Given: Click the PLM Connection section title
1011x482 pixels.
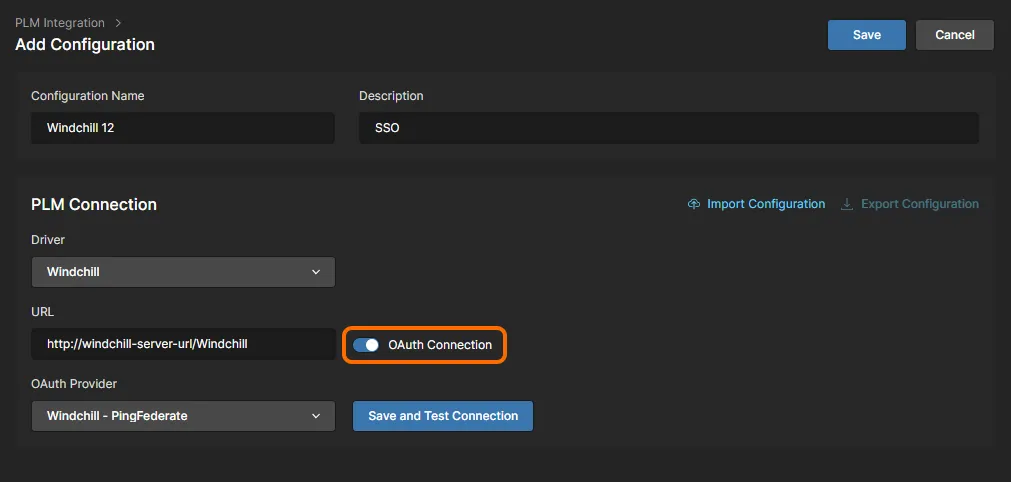Looking at the screenshot, I should coord(94,204).
